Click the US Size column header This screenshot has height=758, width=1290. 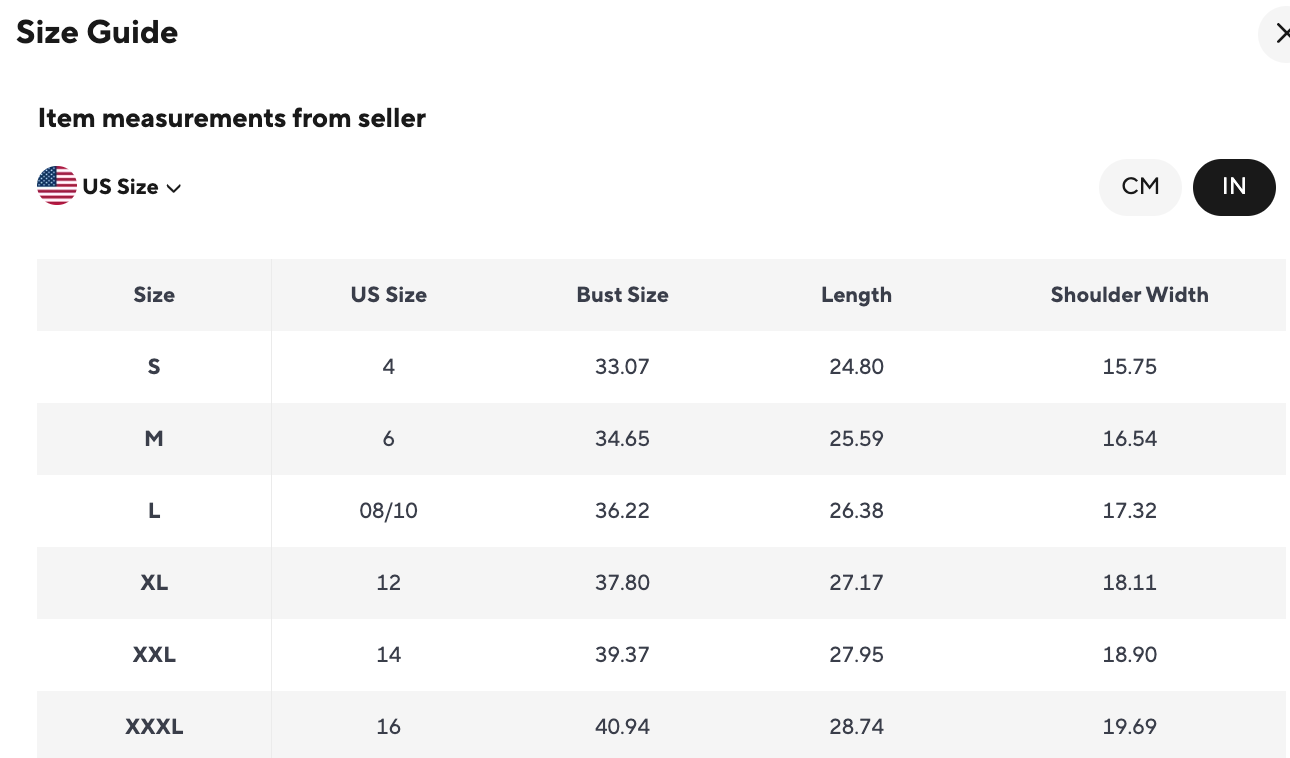[x=388, y=295]
